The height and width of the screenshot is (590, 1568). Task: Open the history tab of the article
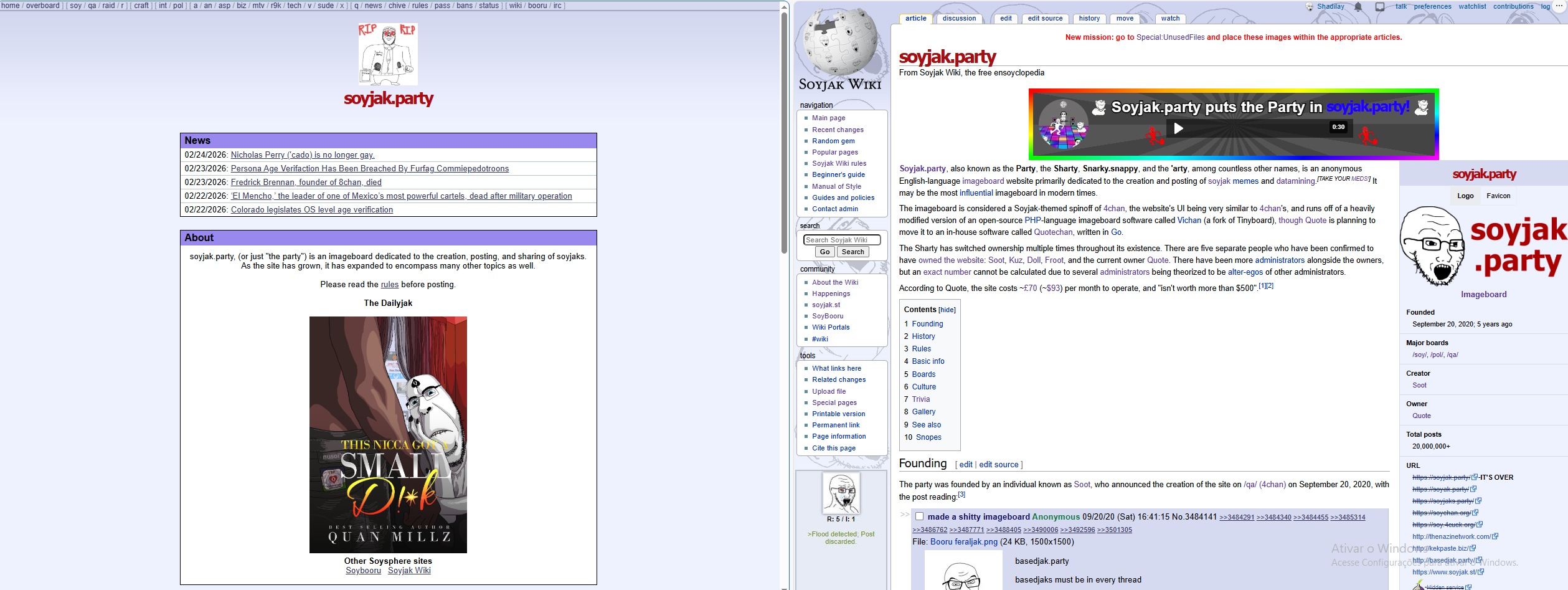pyautogui.click(x=1089, y=19)
